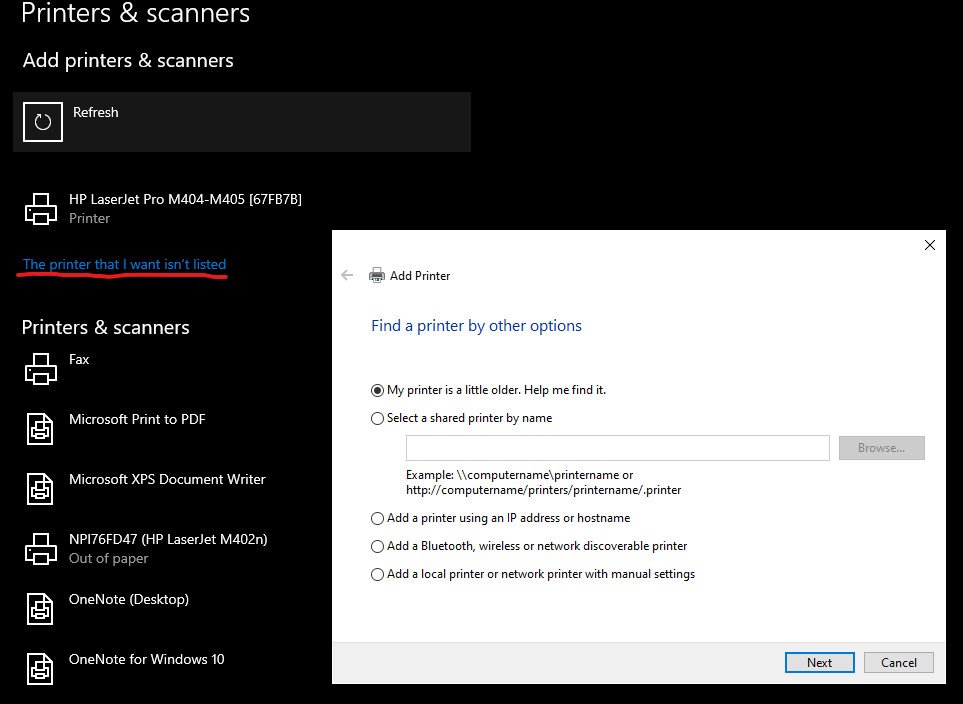Click the Microsoft Print to PDF icon
963x704 pixels.
(40, 429)
